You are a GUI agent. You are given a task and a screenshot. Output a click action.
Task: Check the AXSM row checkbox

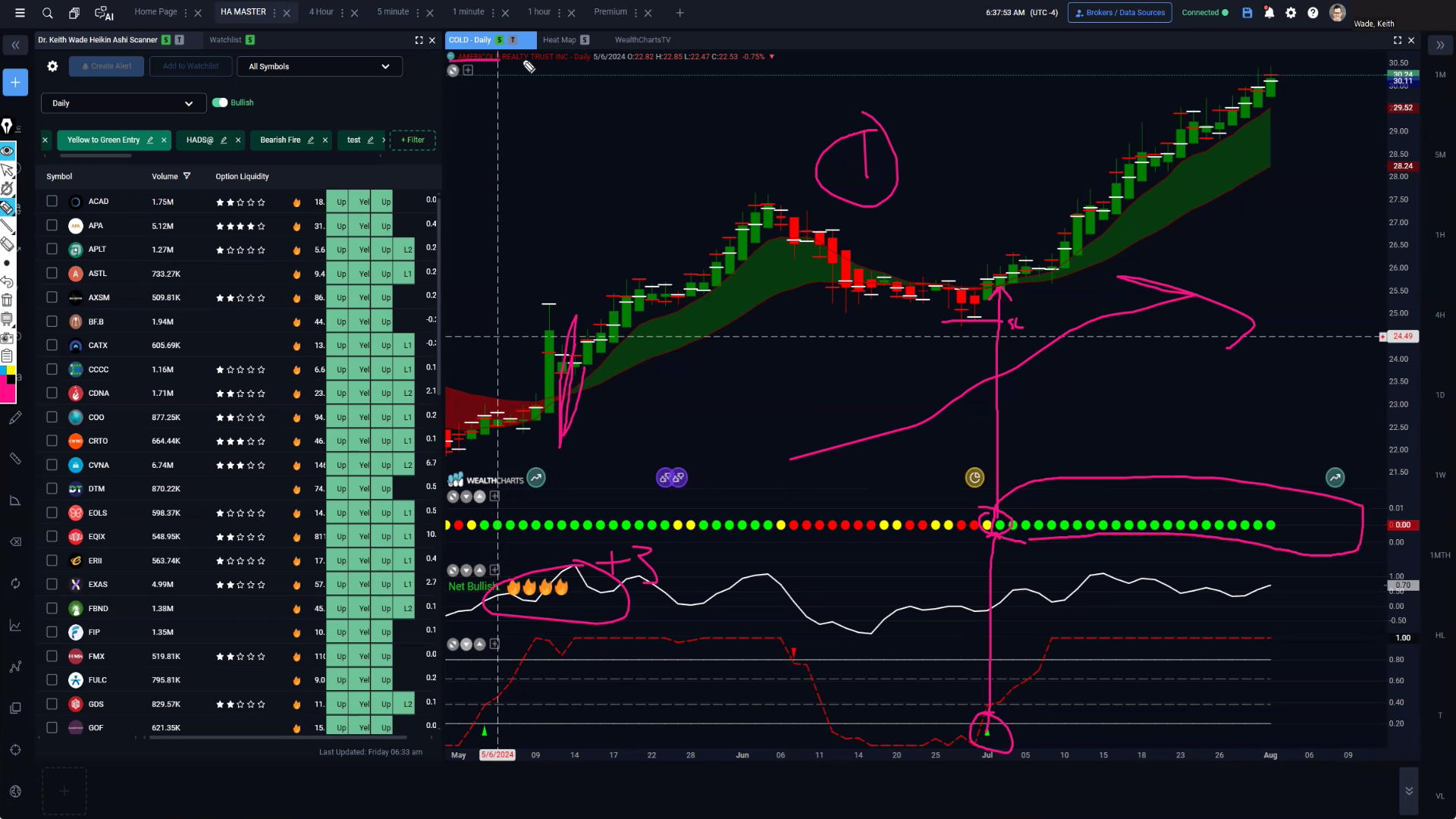point(52,297)
